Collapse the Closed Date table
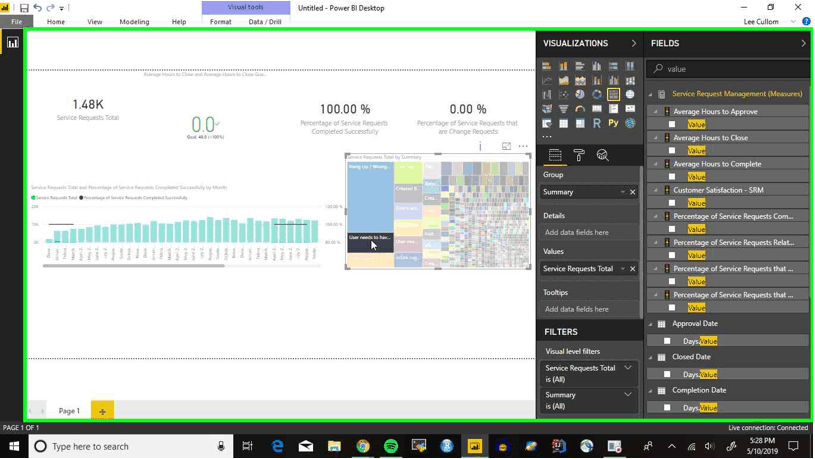 point(650,357)
